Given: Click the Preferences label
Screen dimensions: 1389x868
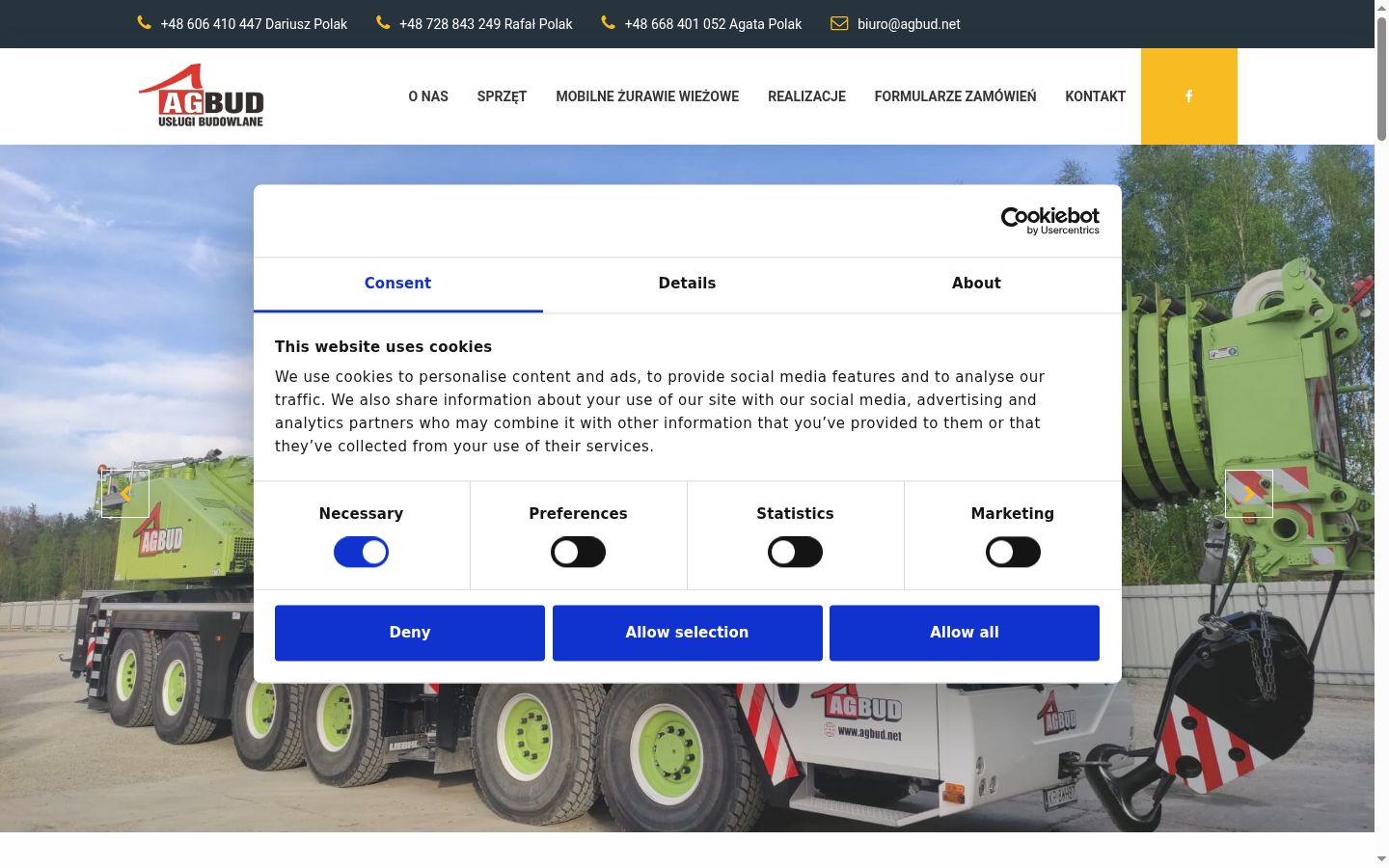Looking at the screenshot, I should coord(578,514).
